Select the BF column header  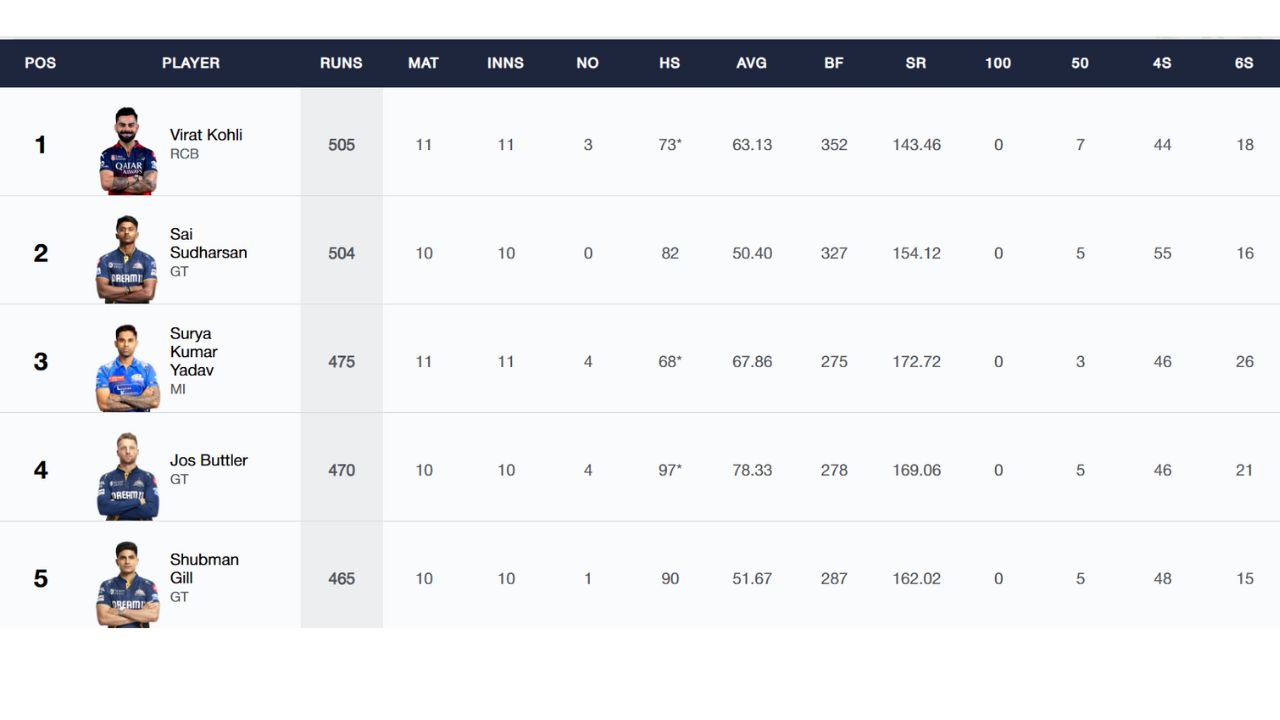tap(834, 63)
